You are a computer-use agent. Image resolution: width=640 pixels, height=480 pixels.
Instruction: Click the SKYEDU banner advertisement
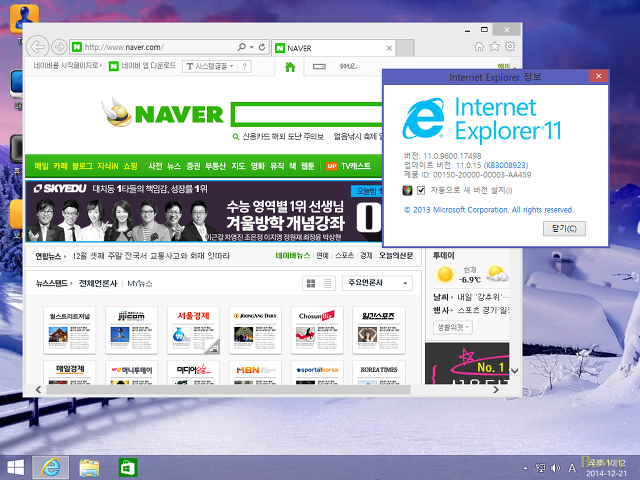tap(204, 211)
